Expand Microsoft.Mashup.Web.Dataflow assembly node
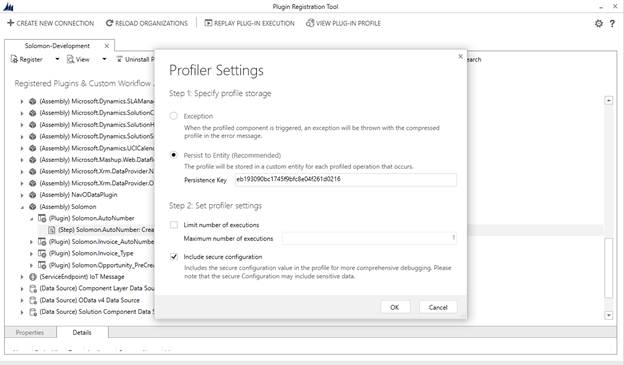This screenshot has height=365, width=624. [22, 160]
